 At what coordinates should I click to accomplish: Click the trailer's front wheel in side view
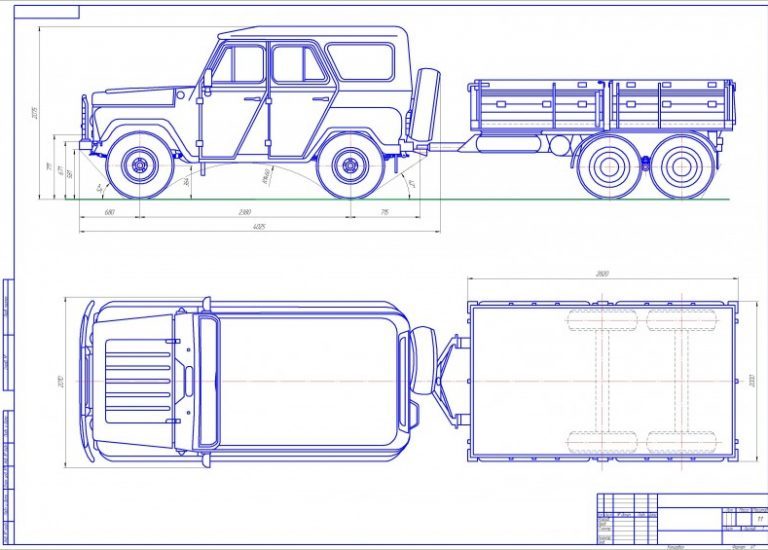(x=609, y=167)
